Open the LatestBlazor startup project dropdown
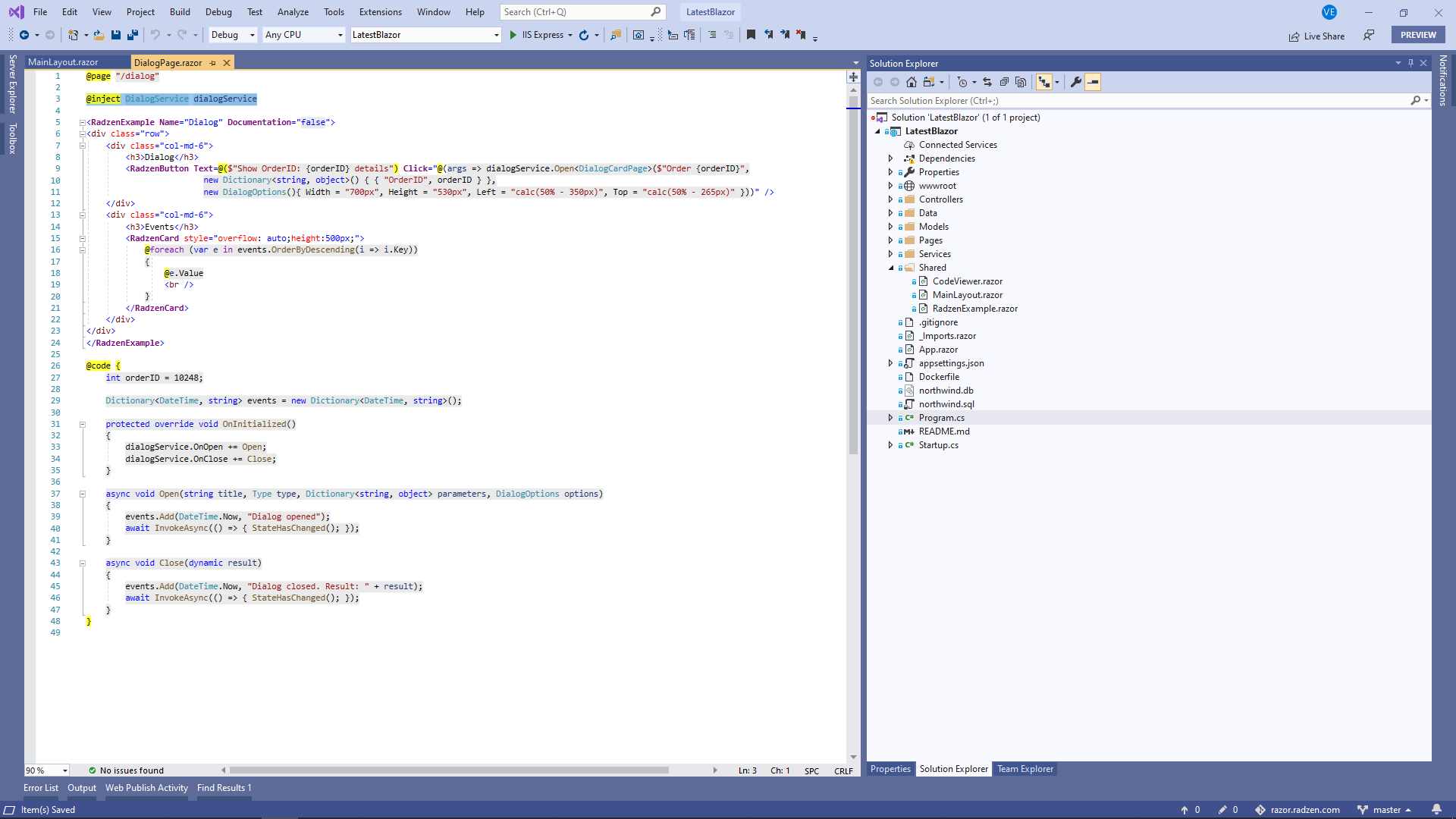The image size is (1456, 819). [x=425, y=35]
